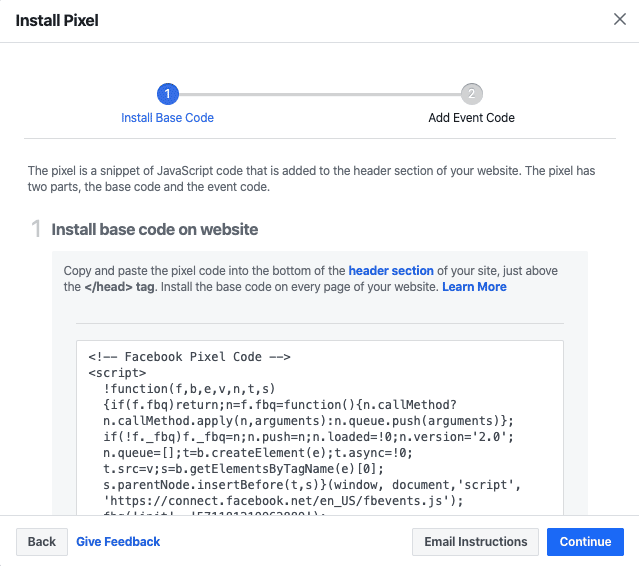Click the Email Instructions button
Image resolution: width=639 pixels, height=566 pixels.
(x=475, y=542)
